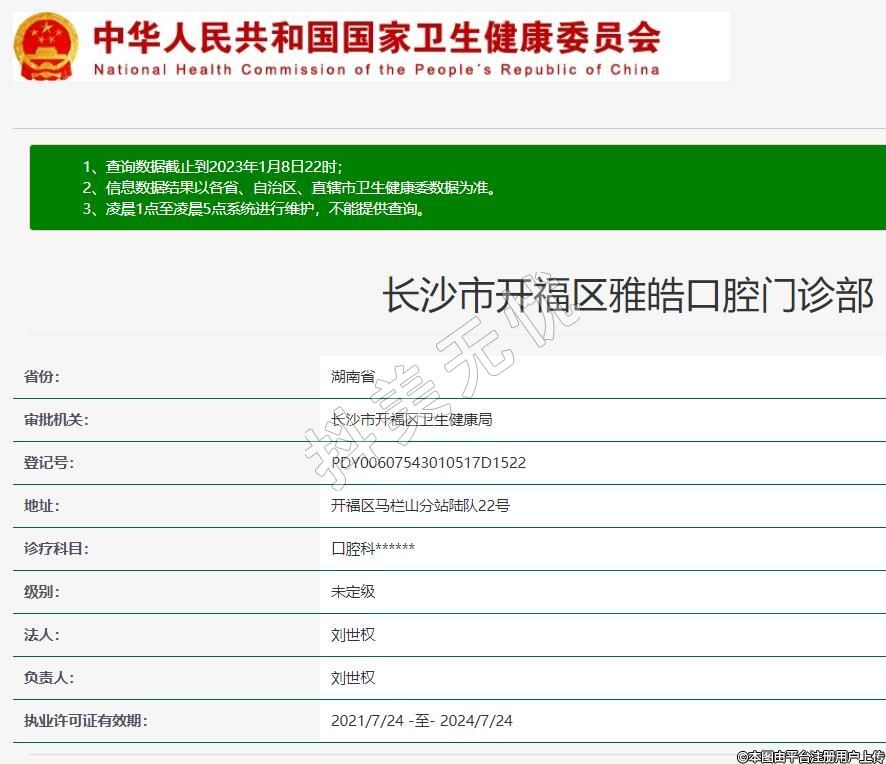Screen dimensions: 886x764
Task: Click the national emblem logo
Action: click(x=46, y=46)
